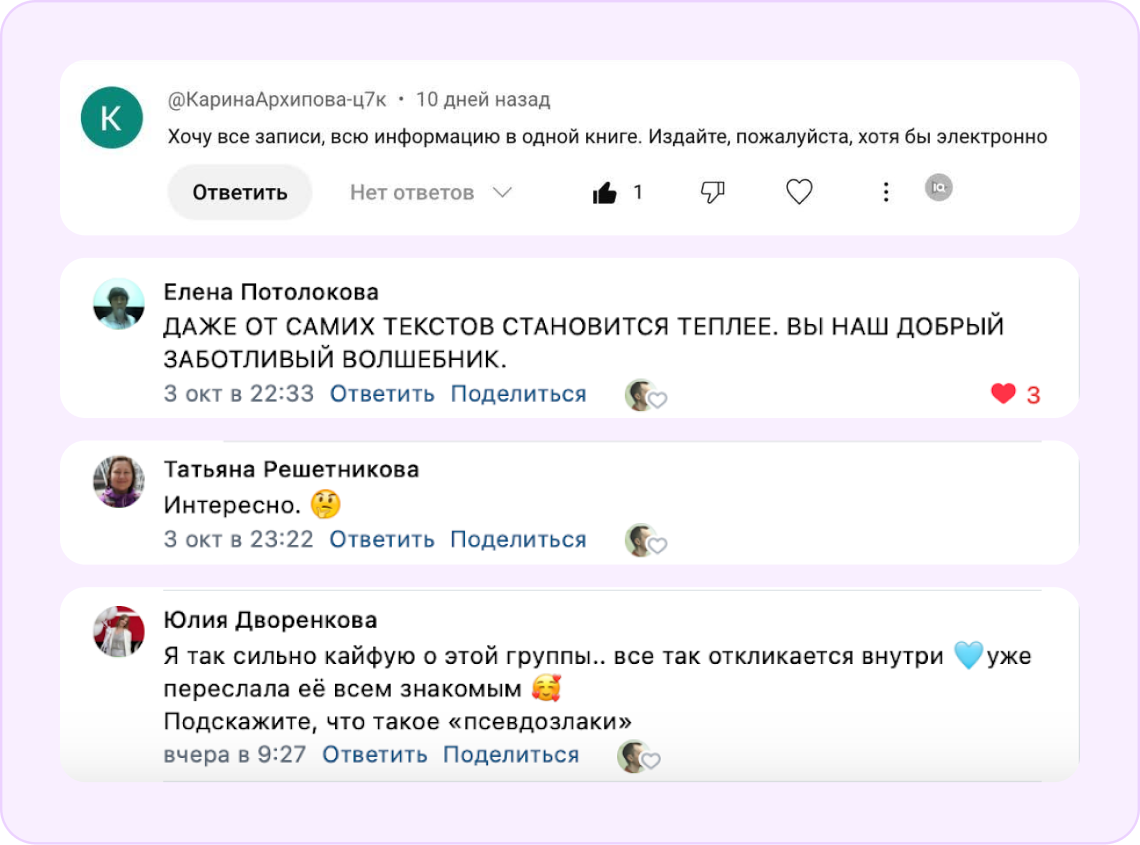
Task: Open Юлия Дворенкова's profile picture
Action: [x=119, y=630]
